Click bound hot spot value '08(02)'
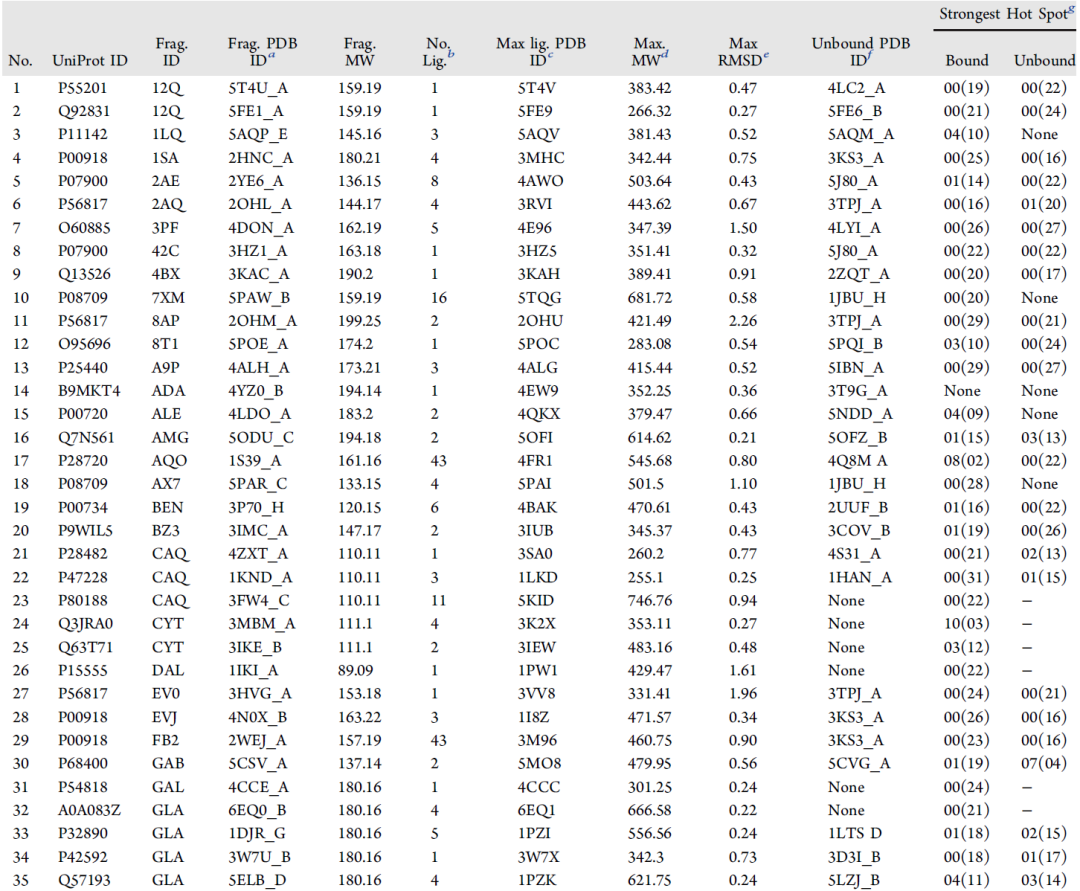Screen dimensions: 1080x891 (x=966, y=461)
